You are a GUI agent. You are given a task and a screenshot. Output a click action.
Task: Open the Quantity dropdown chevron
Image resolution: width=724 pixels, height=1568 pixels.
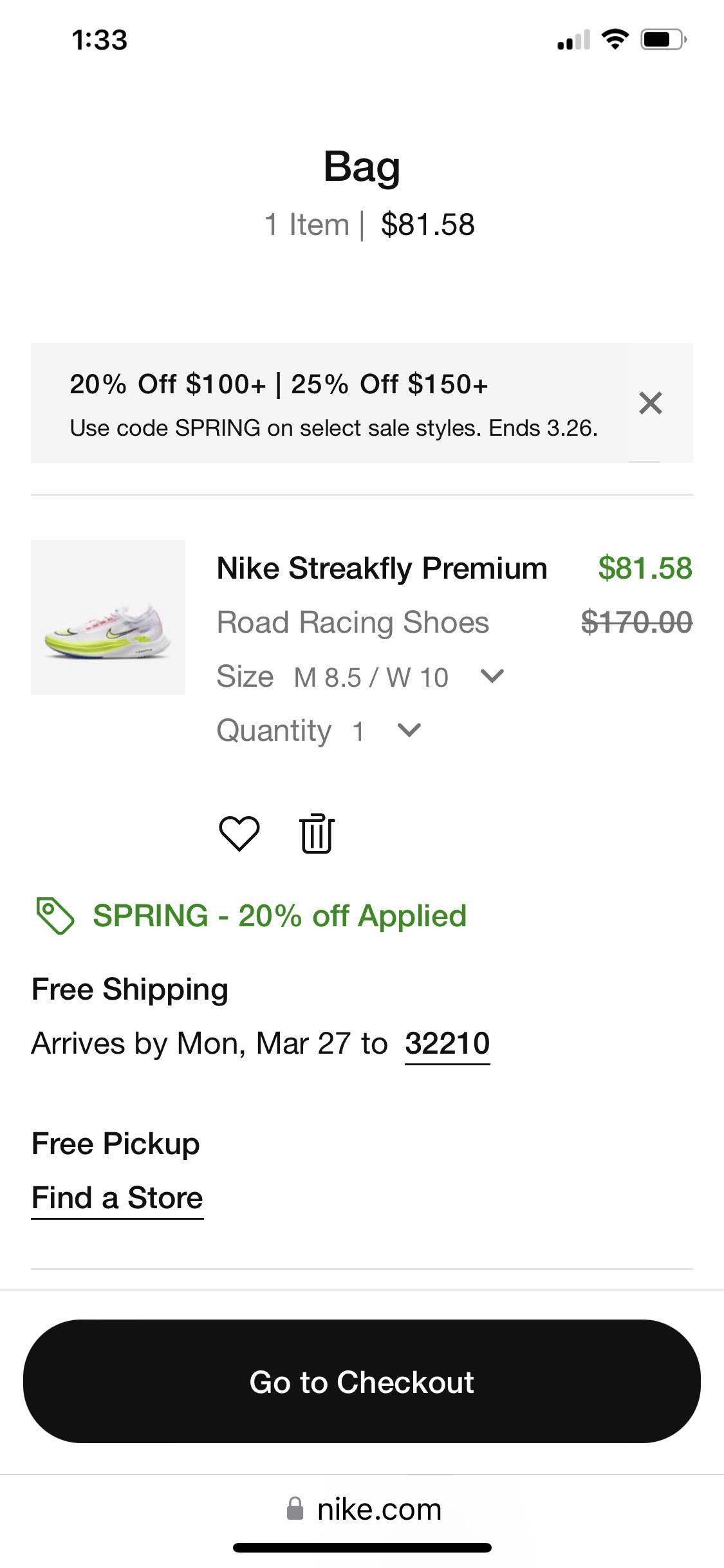tap(409, 730)
